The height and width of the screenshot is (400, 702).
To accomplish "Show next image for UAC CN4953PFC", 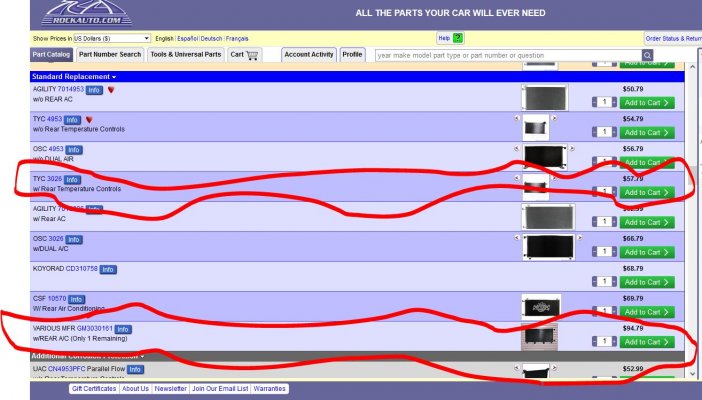I will pyautogui.click(x=554, y=368).
